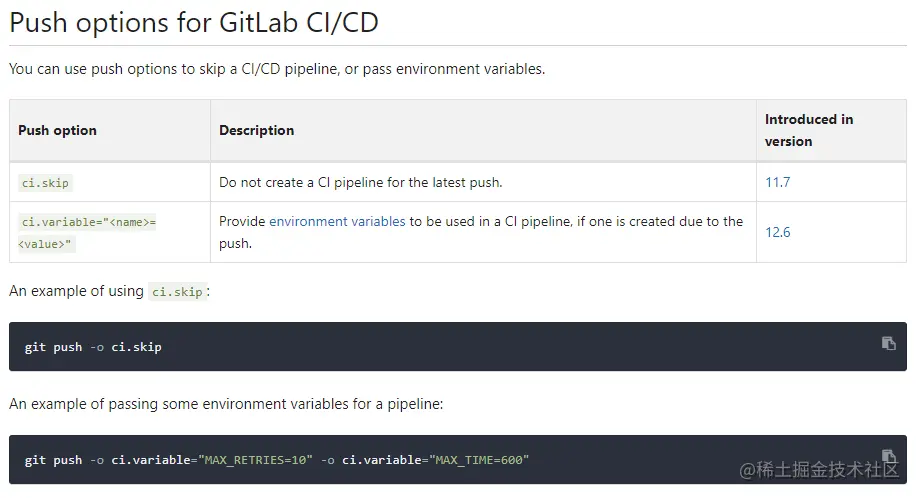918x498 pixels.
Task: Click the intro paragraph about push options
Action: coord(276,69)
